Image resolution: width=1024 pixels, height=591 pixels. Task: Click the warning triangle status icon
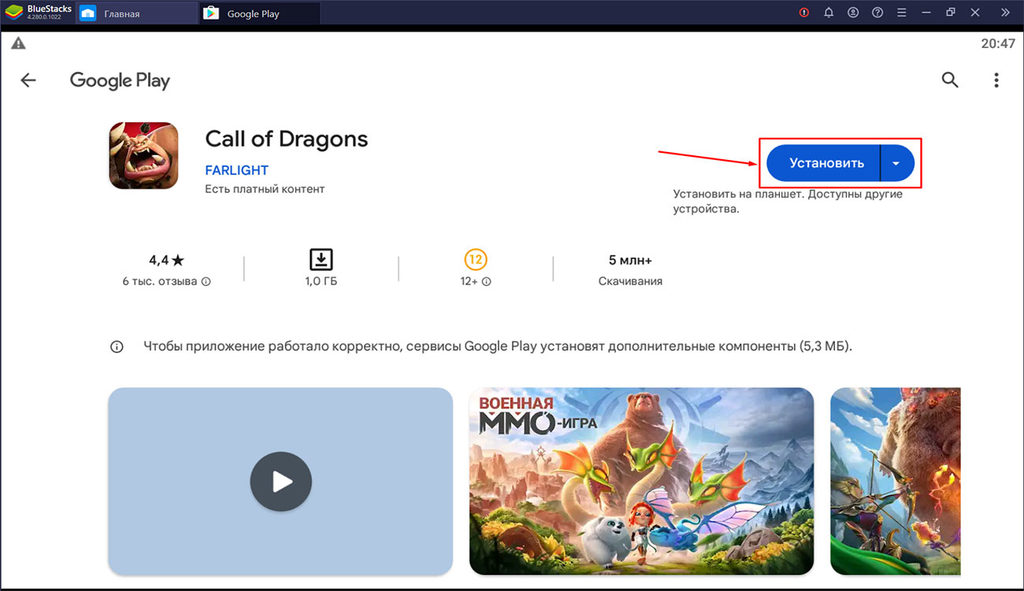click(18, 43)
